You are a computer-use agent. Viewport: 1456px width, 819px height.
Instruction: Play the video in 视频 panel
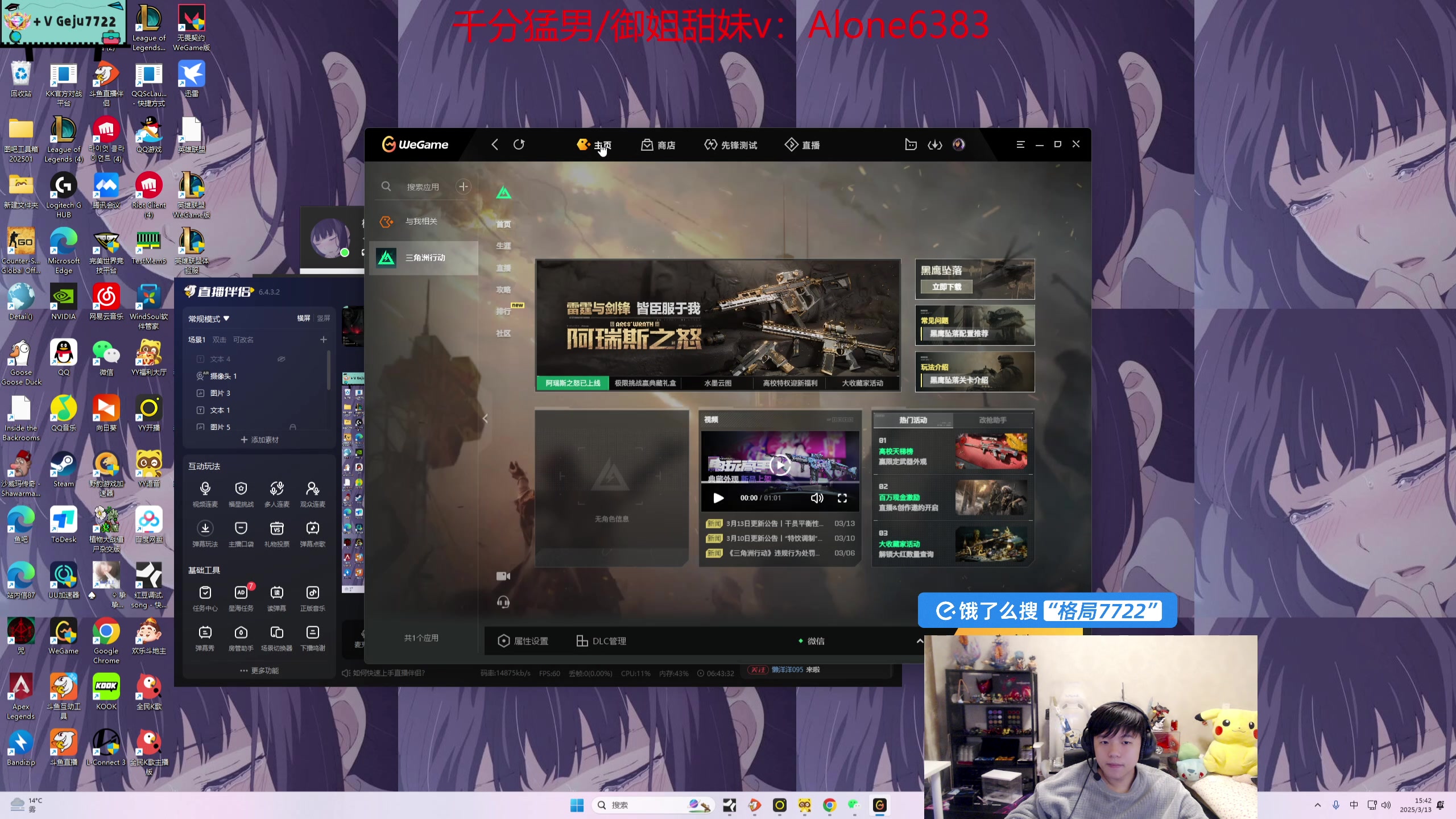(x=780, y=465)
